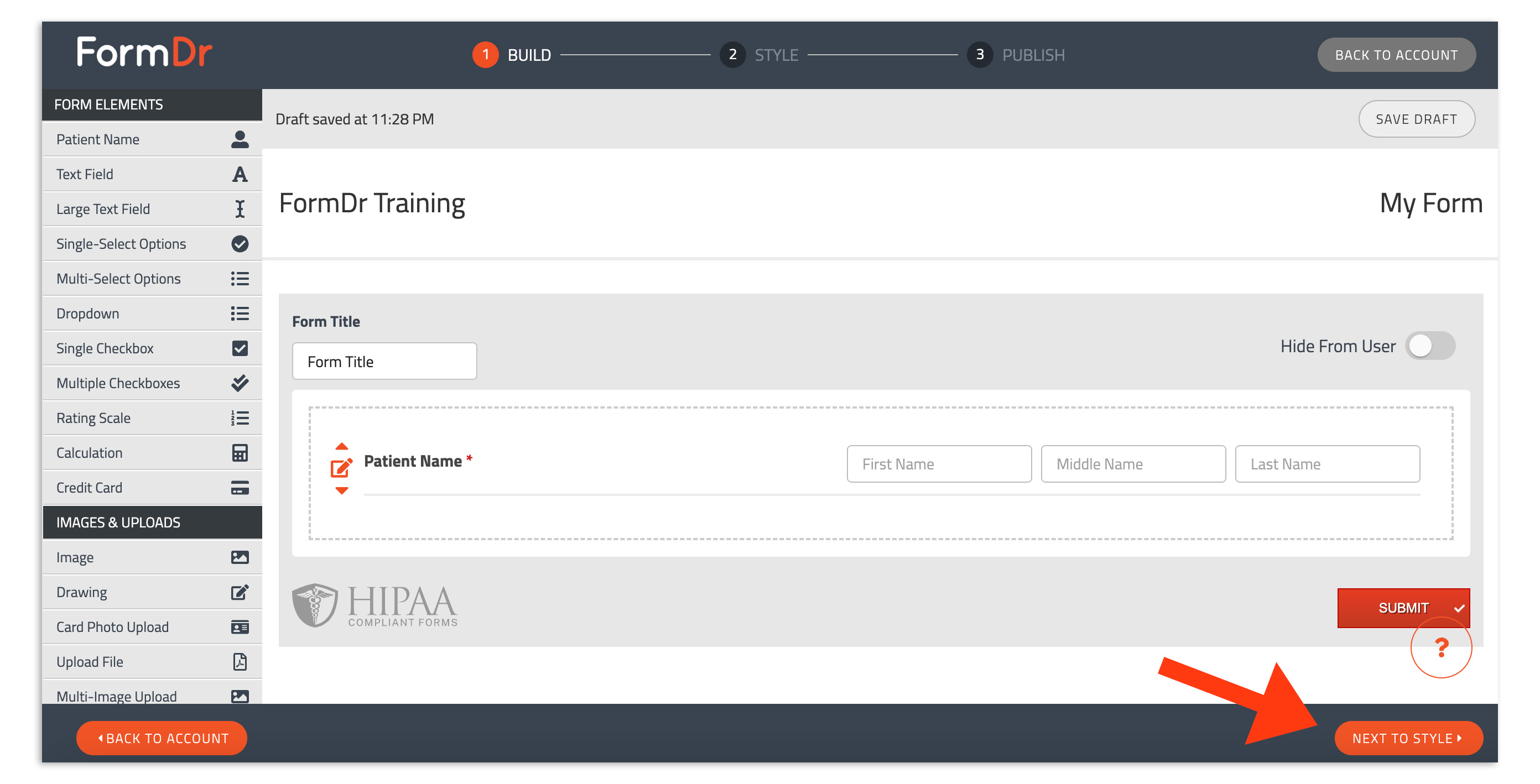Select the Rating Scale element
The height and width of the screenshot is (784, 1540).
coord(153,419)
